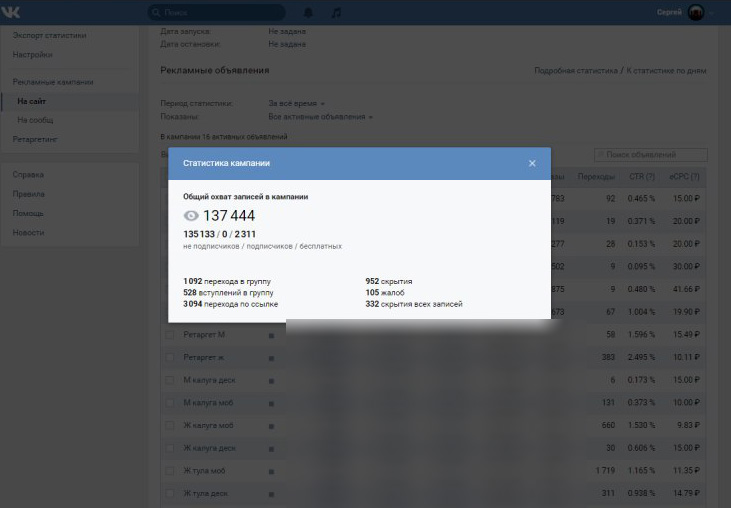Click the 1092 перехода в группу stat
This screenshot has height=508, width=731.
point(227,281)
